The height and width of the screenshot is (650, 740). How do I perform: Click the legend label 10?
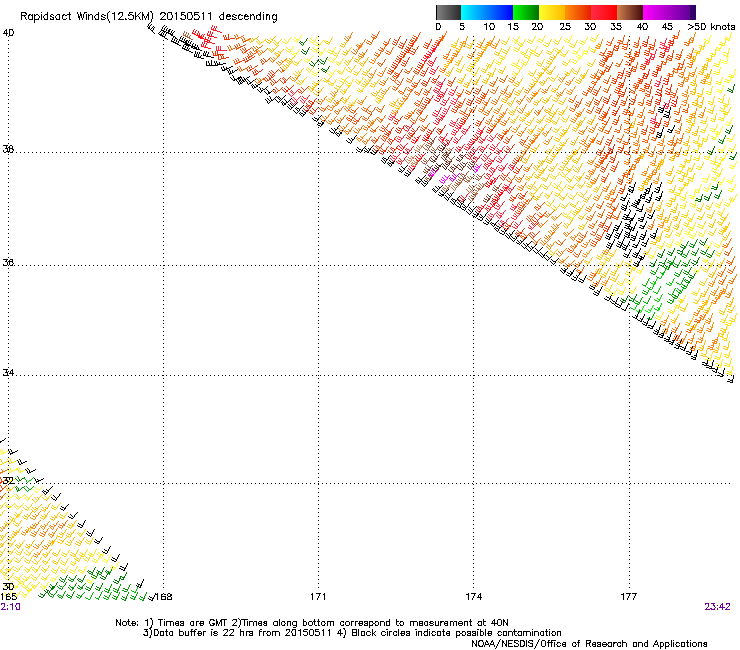pyautogui.click(x=489, y=27)
